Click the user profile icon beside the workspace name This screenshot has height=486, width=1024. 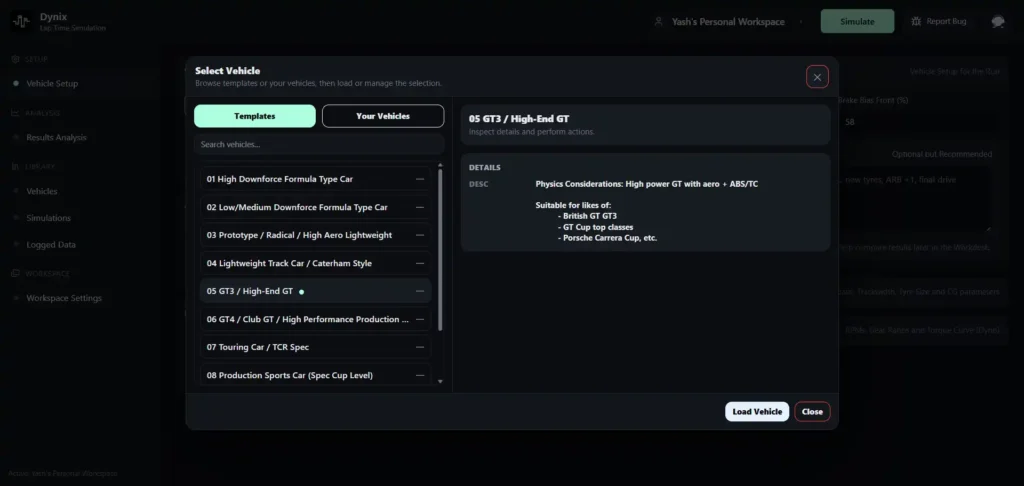(658, 22)
